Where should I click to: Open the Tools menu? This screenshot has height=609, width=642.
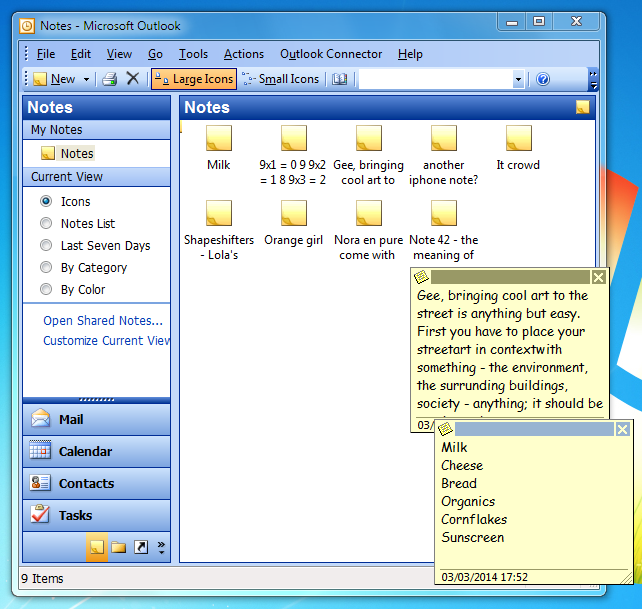(193, 54)
